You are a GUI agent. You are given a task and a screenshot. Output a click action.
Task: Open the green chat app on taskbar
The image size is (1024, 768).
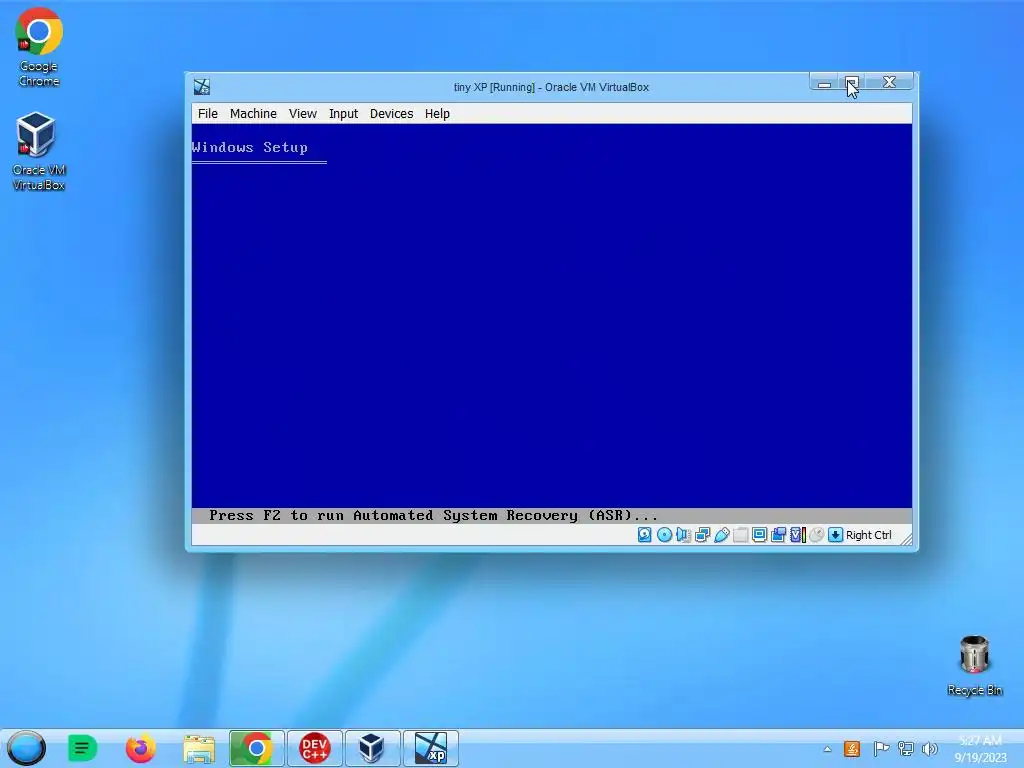tap(82, 748)
